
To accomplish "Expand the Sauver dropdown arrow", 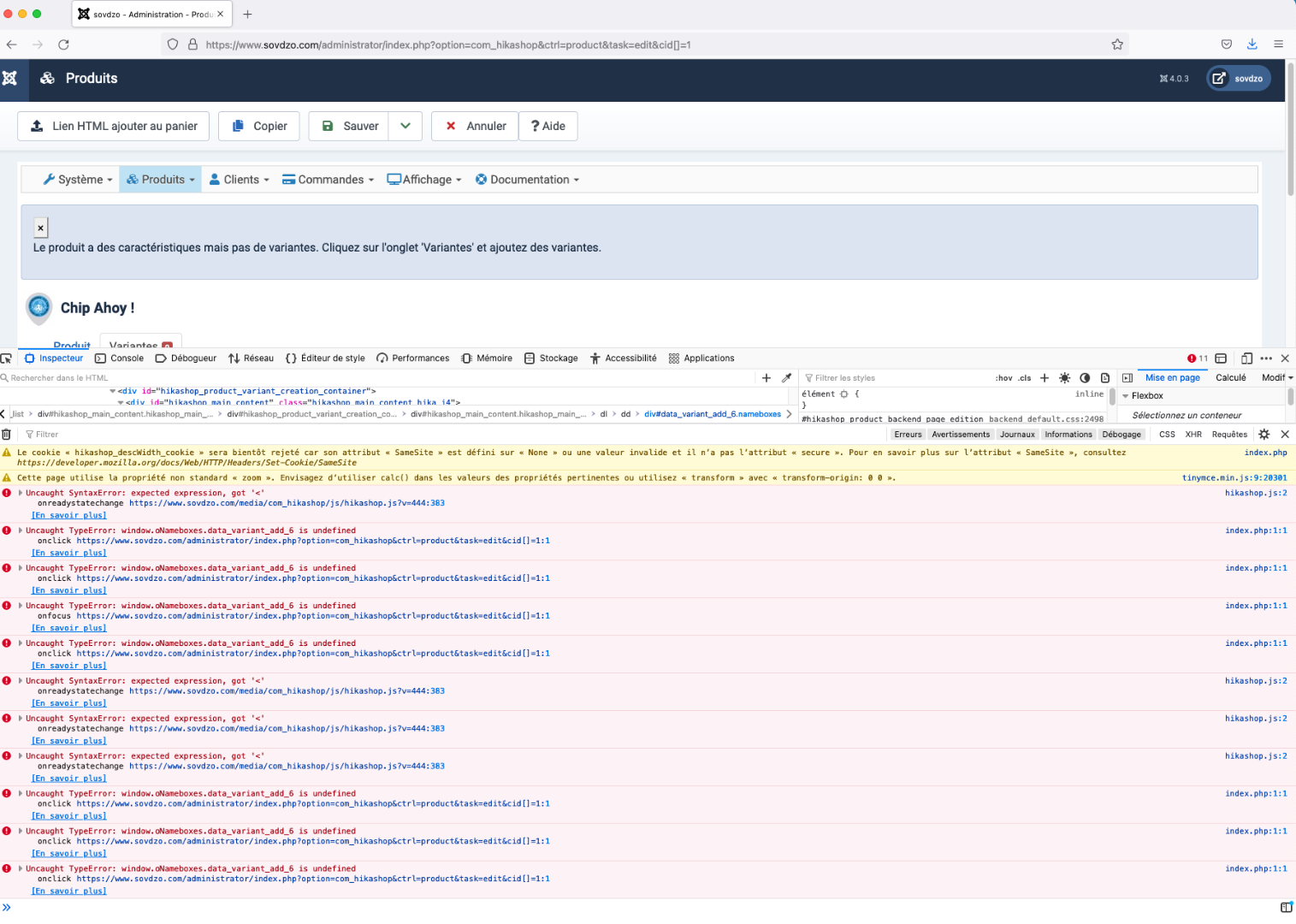I will (405, 126).
